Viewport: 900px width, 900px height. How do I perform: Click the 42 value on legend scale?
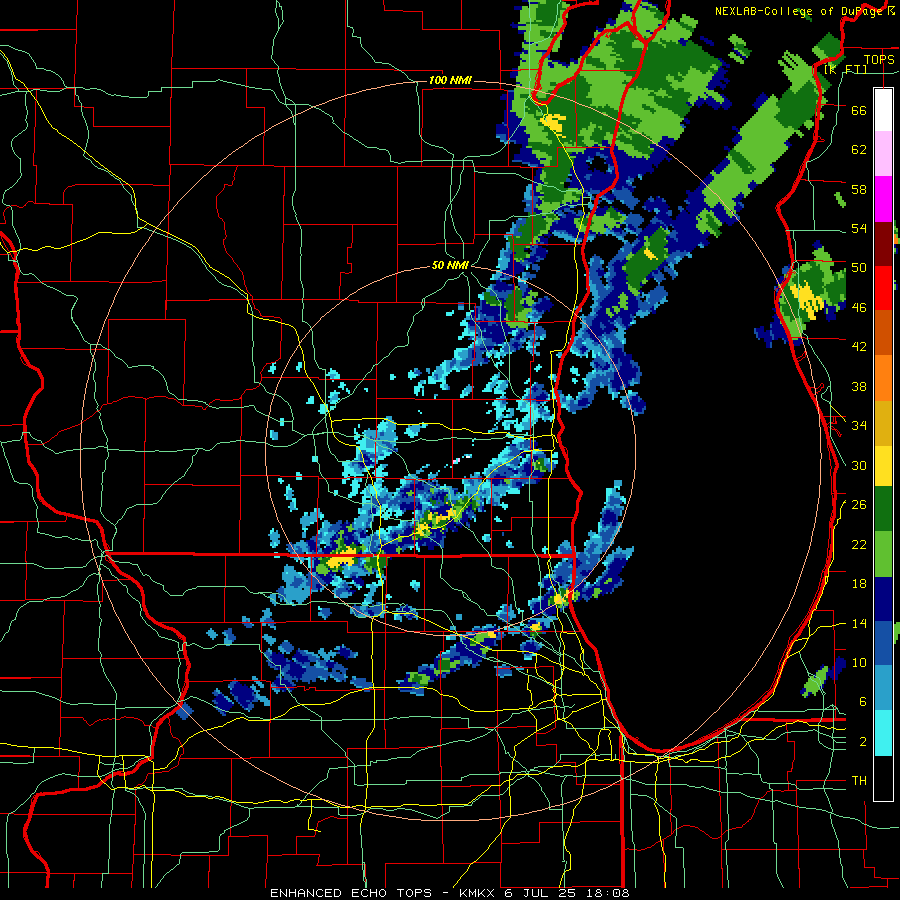tap(859, 347)
